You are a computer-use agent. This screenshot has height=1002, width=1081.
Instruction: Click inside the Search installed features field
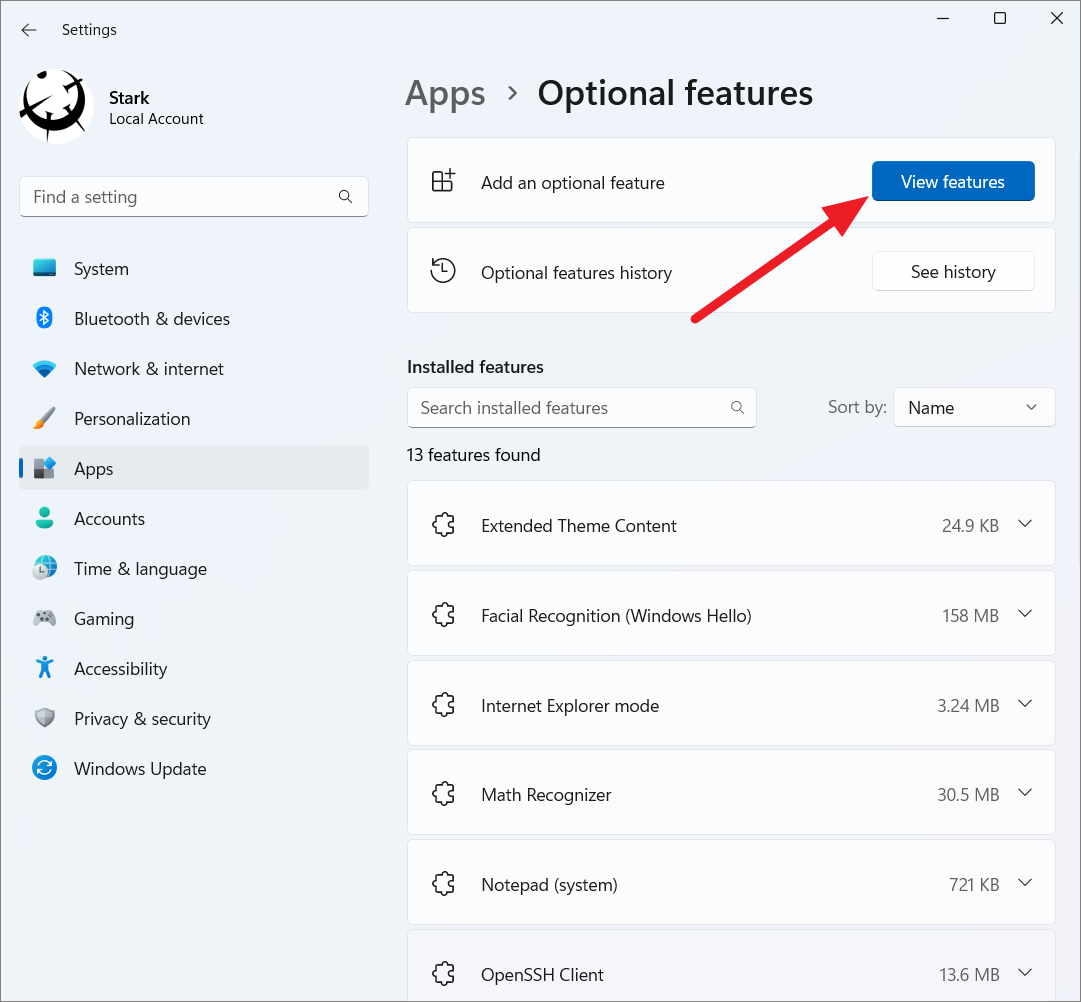point(560,407)
